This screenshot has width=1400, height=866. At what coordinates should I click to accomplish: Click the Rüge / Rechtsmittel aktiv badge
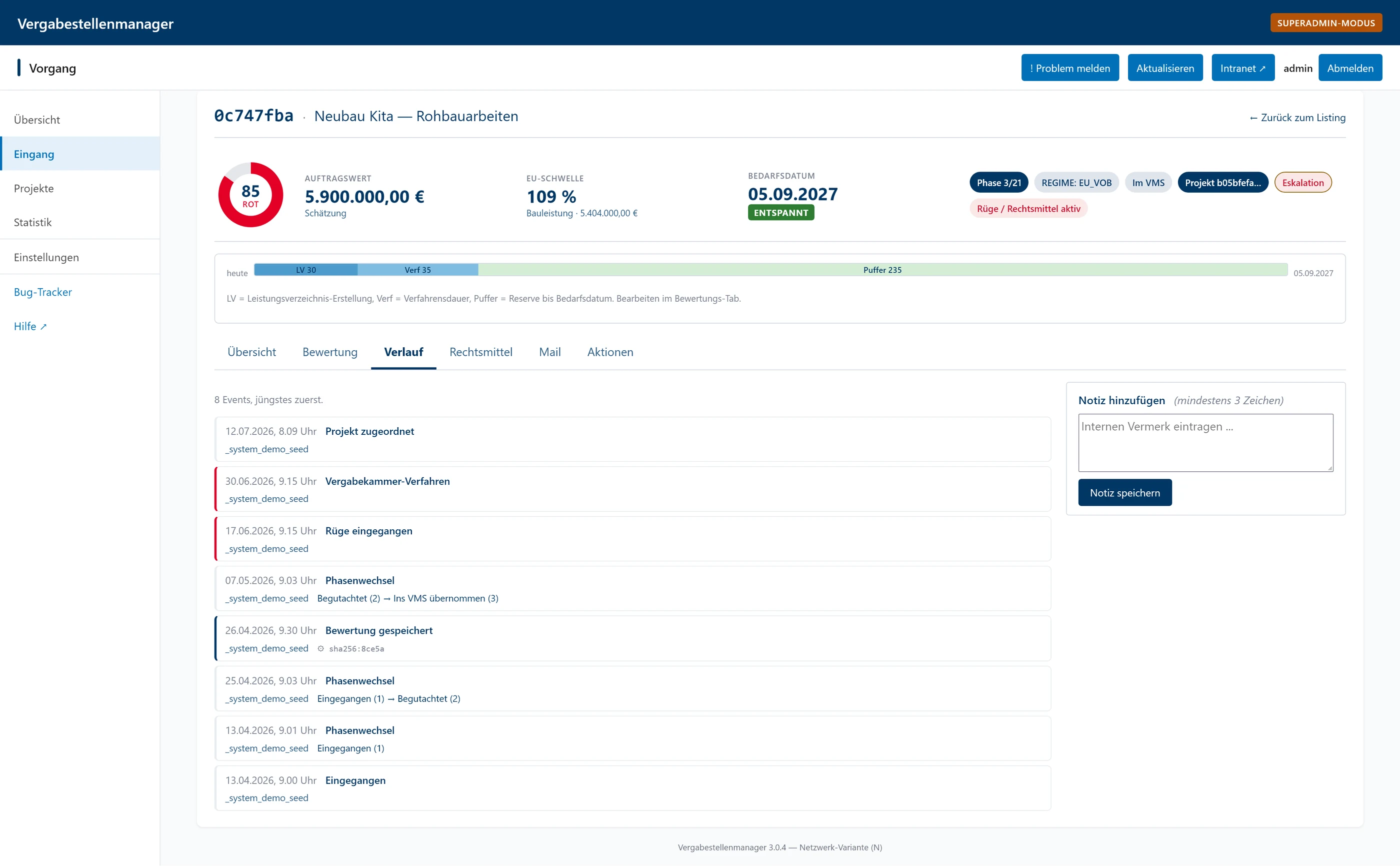tap(1028, 209)
